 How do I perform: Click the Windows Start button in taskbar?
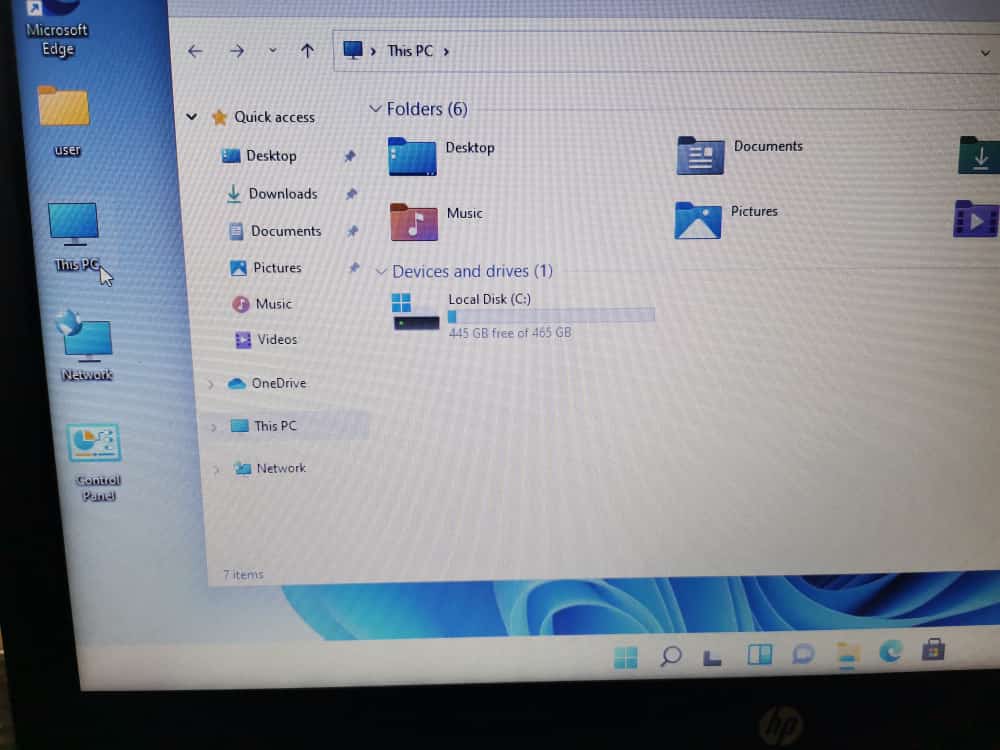pyautogui.click(x=626, y=657)
